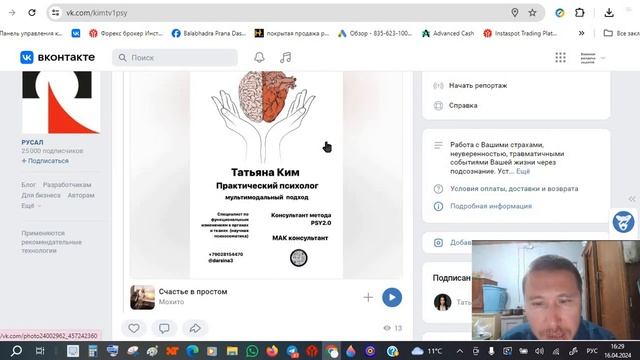Open browser downloads
Screen dimensions: 640x360
pos(609,13)
